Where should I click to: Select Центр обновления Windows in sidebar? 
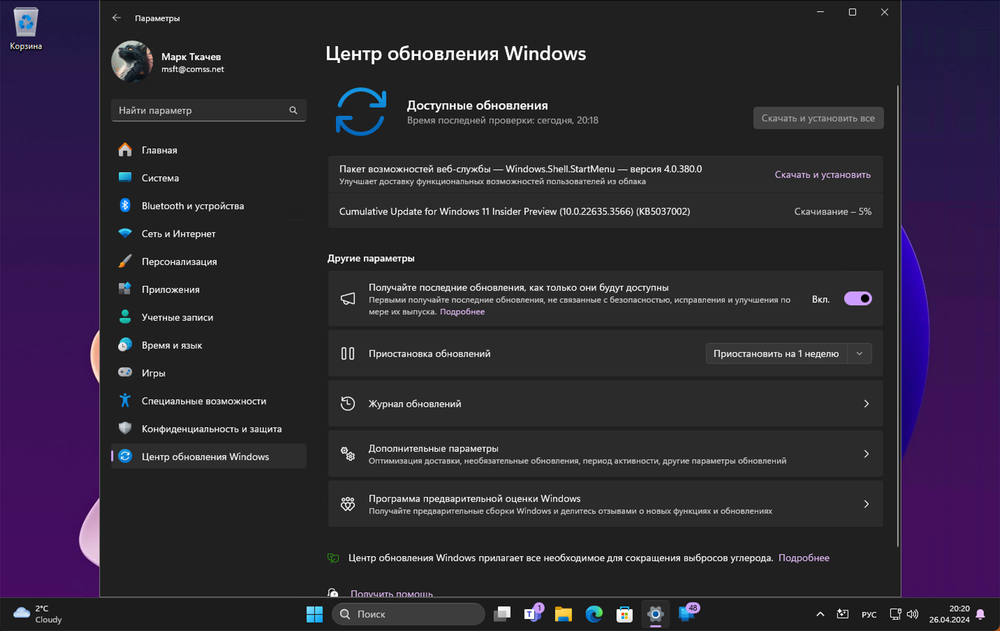pos(209,456)
